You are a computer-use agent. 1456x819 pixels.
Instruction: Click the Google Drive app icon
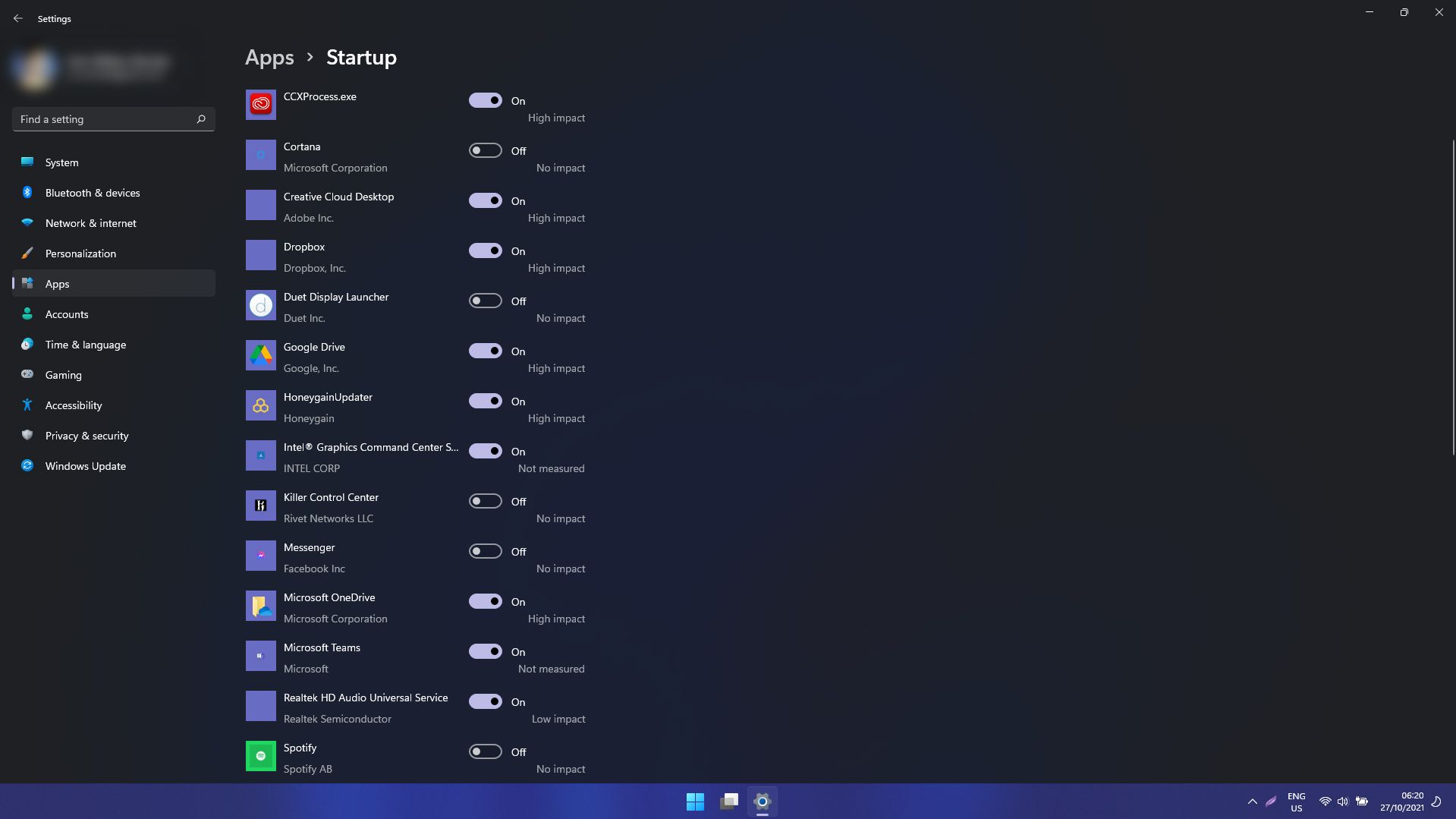click(260, 355)
